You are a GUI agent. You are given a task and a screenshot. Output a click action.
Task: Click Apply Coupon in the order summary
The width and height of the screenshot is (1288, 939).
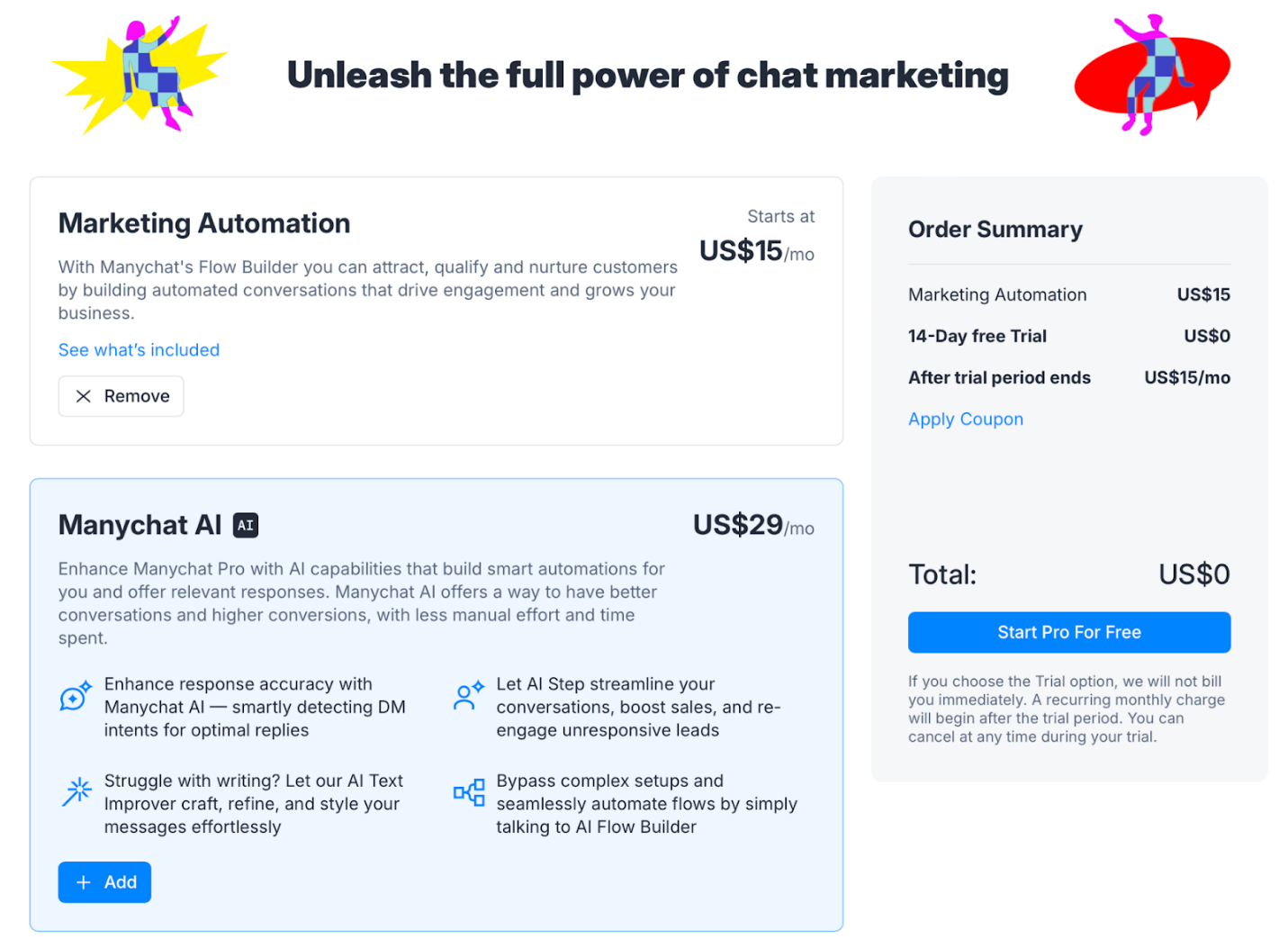point(965,419)
